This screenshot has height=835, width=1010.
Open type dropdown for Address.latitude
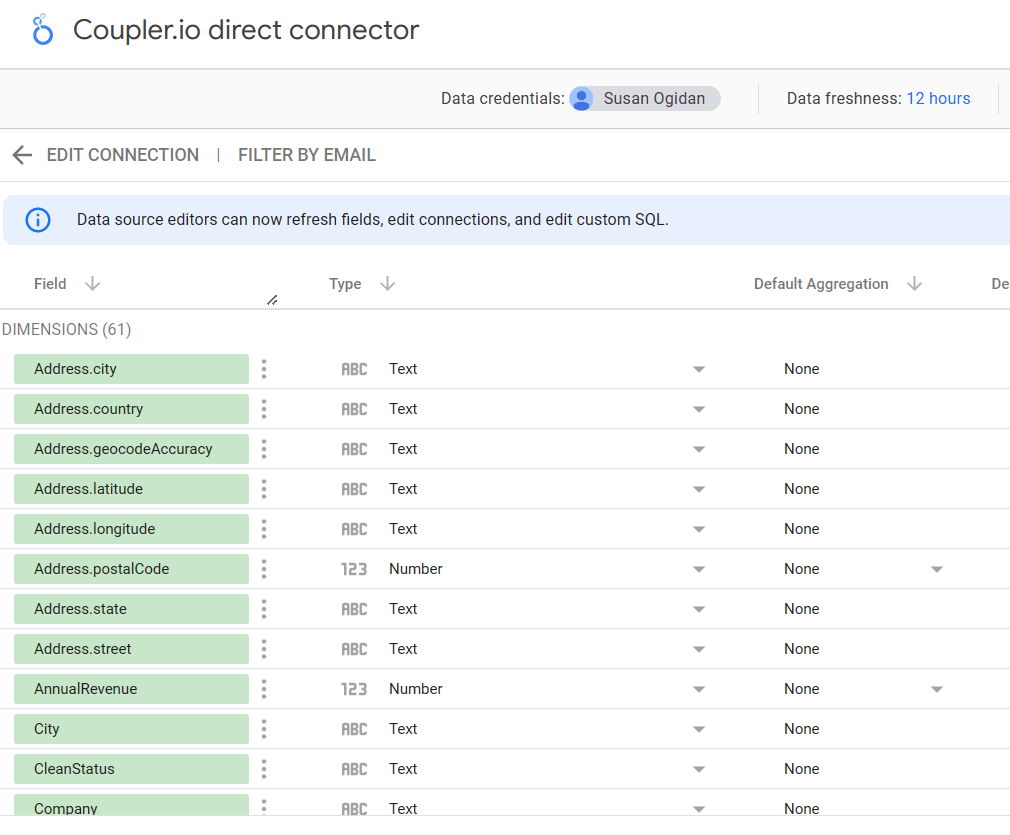click(699, 489)
